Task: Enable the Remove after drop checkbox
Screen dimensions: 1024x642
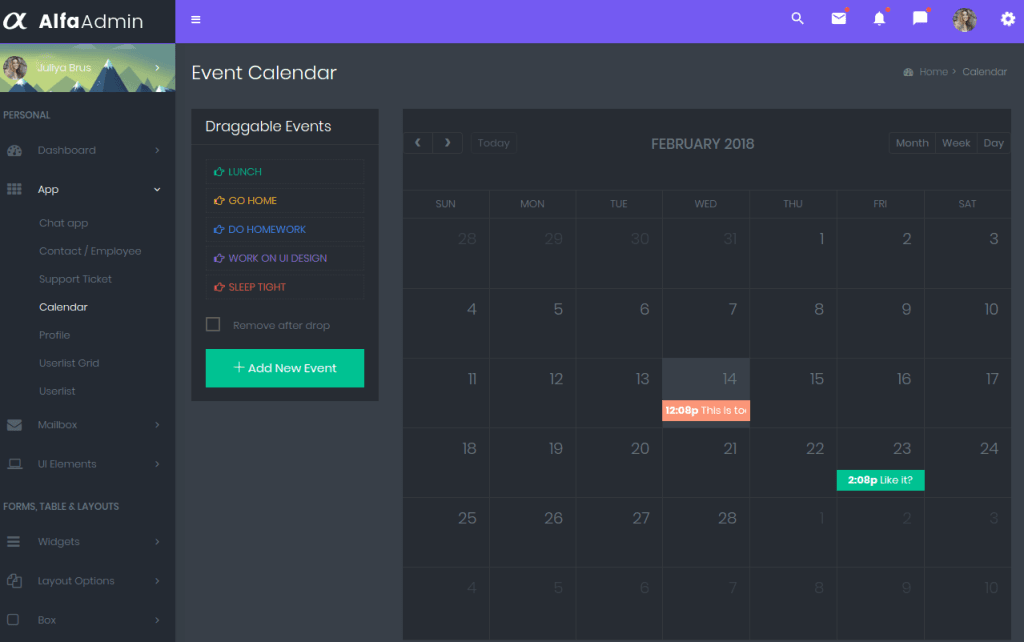Action: pos(213,325)
